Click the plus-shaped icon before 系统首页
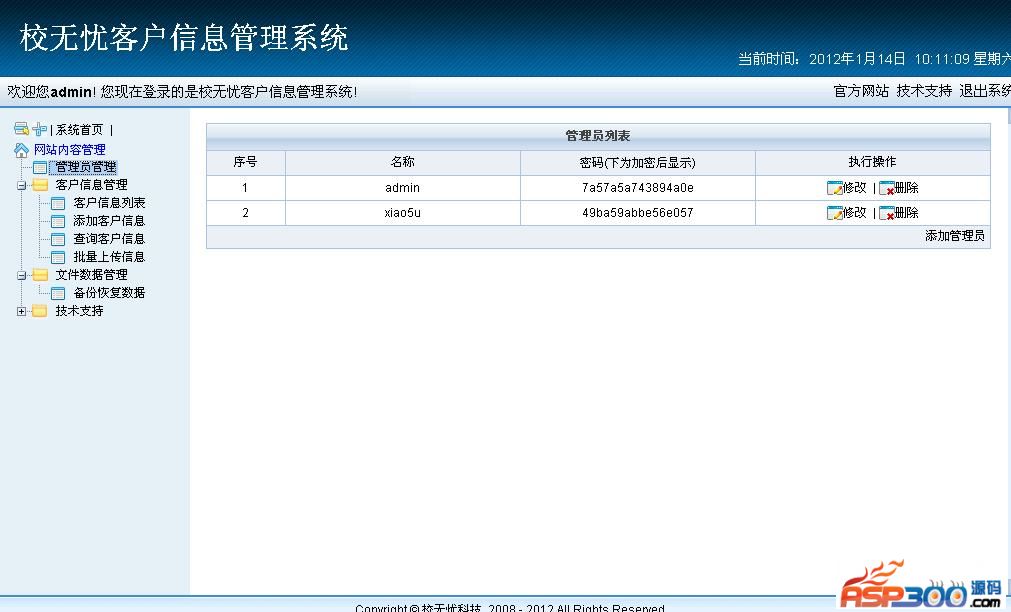Viewport: 1011px width, 612px height. (x=39, y=129)
